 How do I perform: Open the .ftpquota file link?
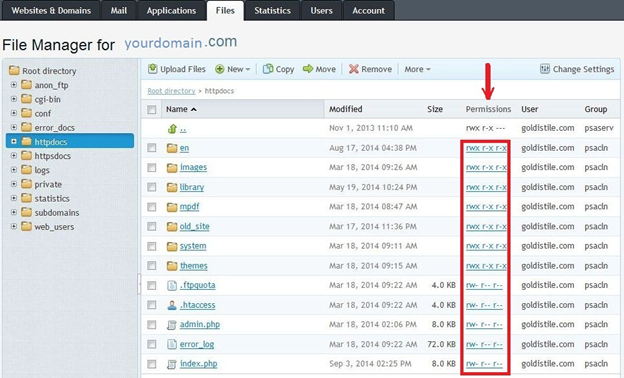click(197, 285)
